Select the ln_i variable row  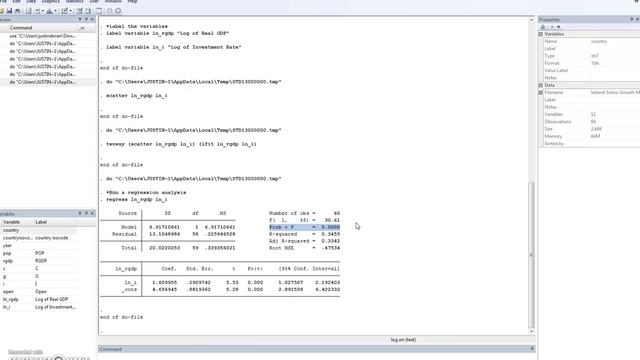(38, 307)
